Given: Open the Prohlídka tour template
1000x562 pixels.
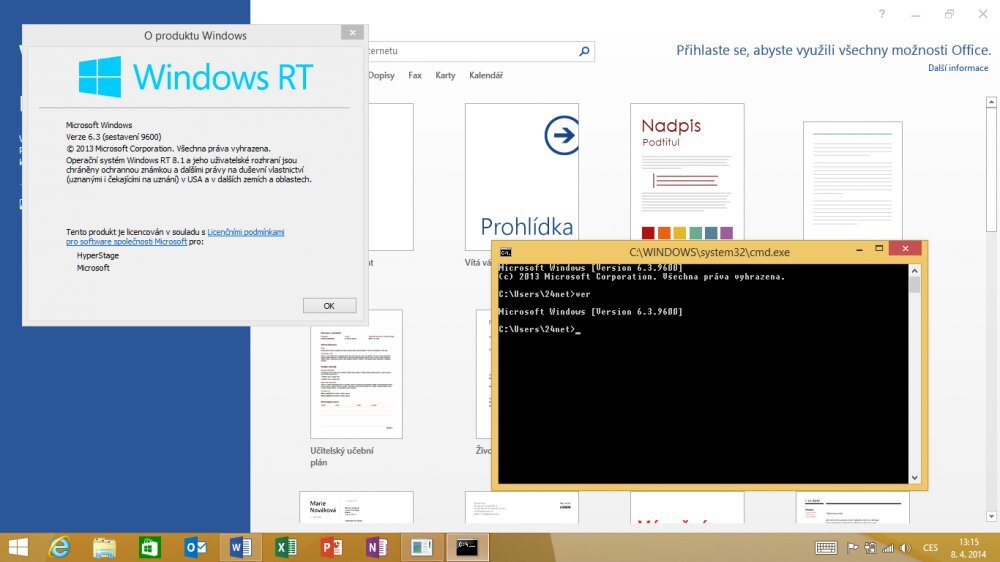Looking at the screenshot, I should 522,177.
